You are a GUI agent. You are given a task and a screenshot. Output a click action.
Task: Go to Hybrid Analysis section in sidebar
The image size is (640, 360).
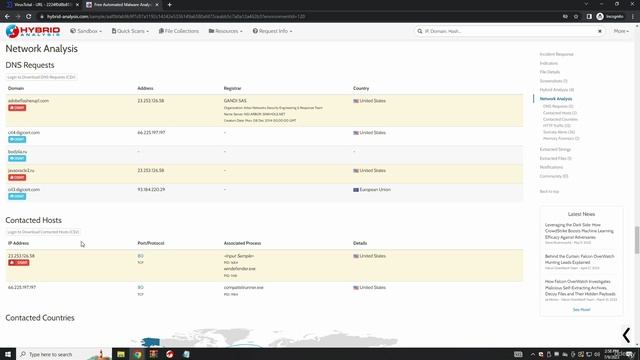[557, 89]
